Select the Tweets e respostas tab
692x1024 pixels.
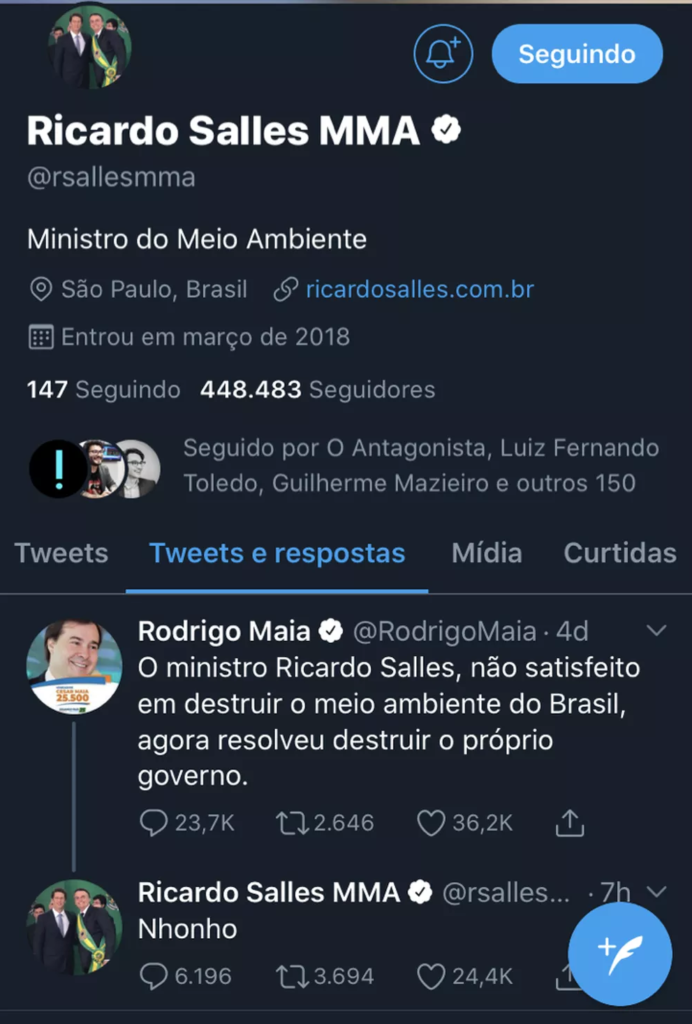click(277, 553)
